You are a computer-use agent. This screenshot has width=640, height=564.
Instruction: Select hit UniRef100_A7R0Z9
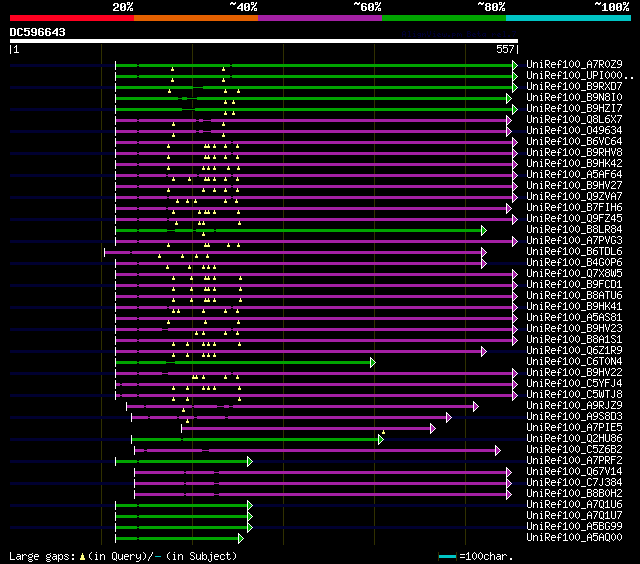(x=574, y=64)
